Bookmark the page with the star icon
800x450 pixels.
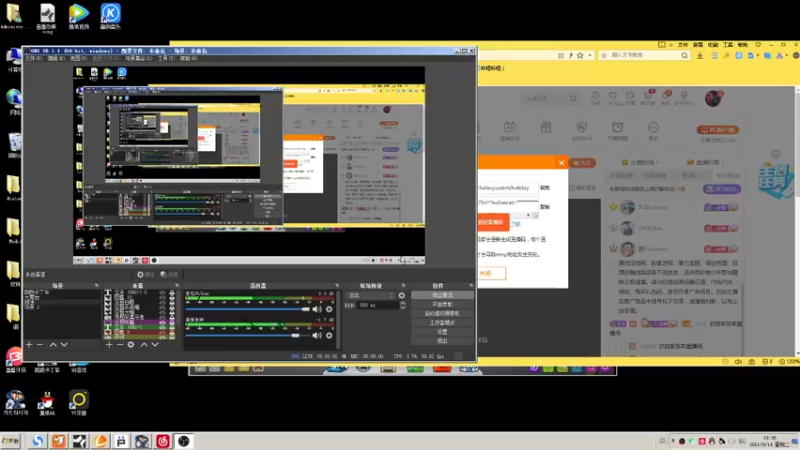coord(580,55)
